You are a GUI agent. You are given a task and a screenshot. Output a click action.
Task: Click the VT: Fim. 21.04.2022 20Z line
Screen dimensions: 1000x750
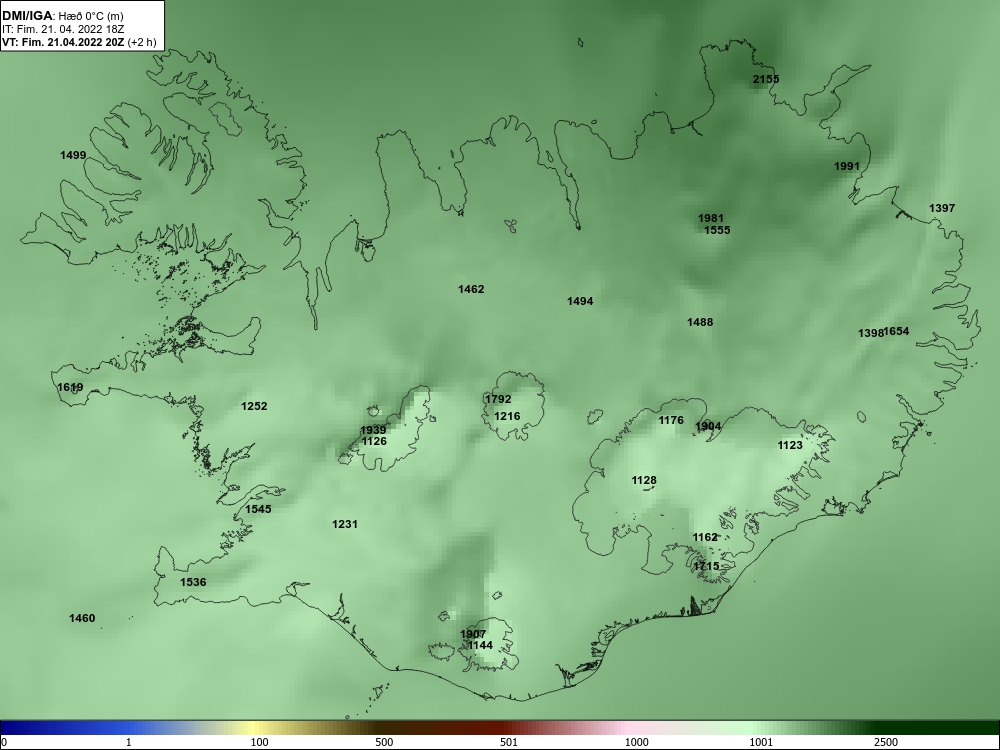click(x=79, y=42)
